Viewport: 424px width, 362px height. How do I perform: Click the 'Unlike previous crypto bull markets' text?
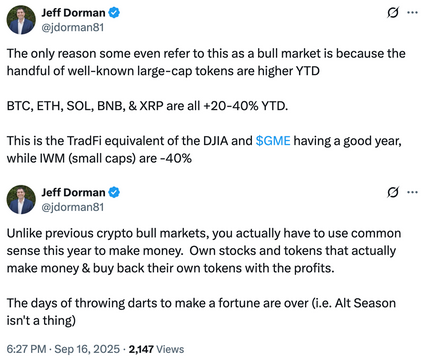point(204,251)
